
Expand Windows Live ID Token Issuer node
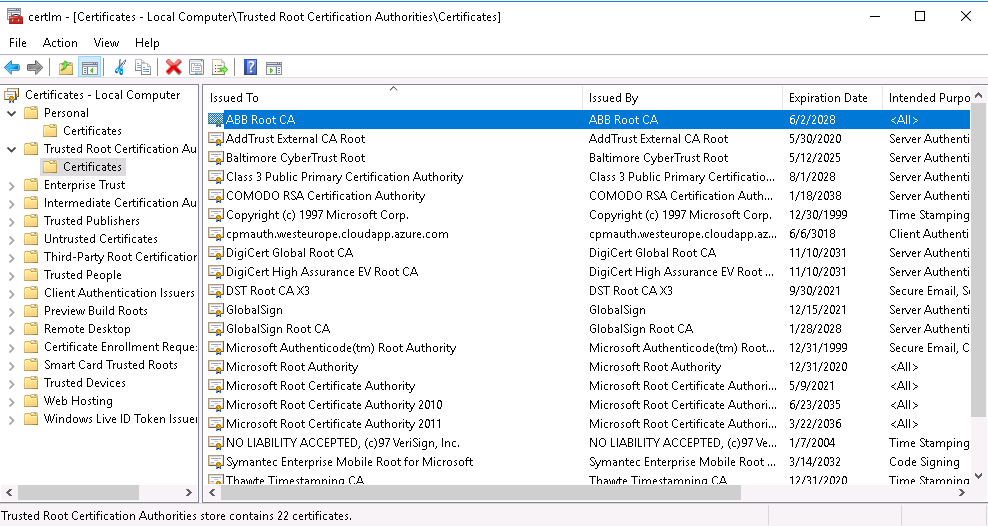(x=11, y=420)
